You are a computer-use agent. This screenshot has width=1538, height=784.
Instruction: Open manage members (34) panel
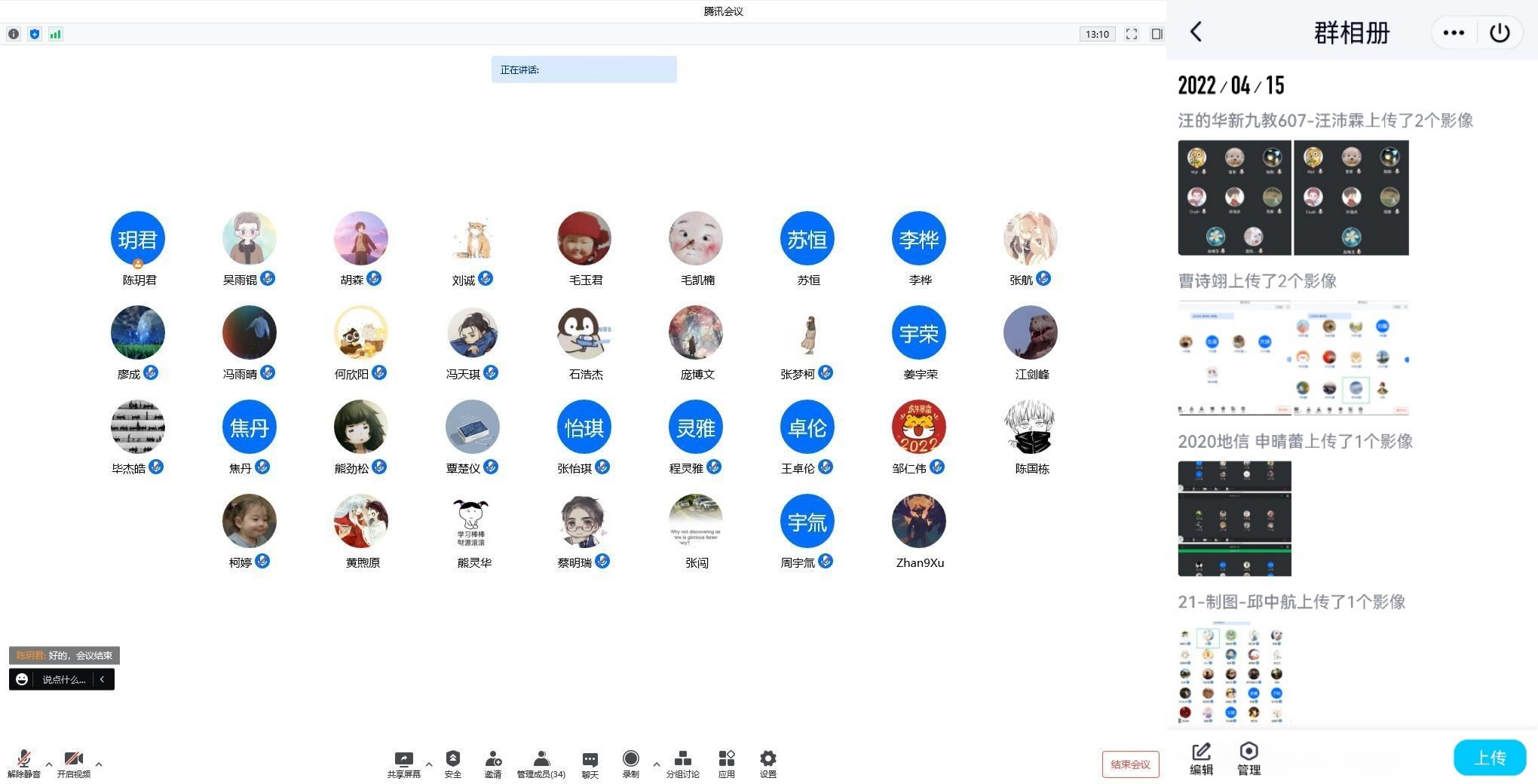(x=541, y=763)
